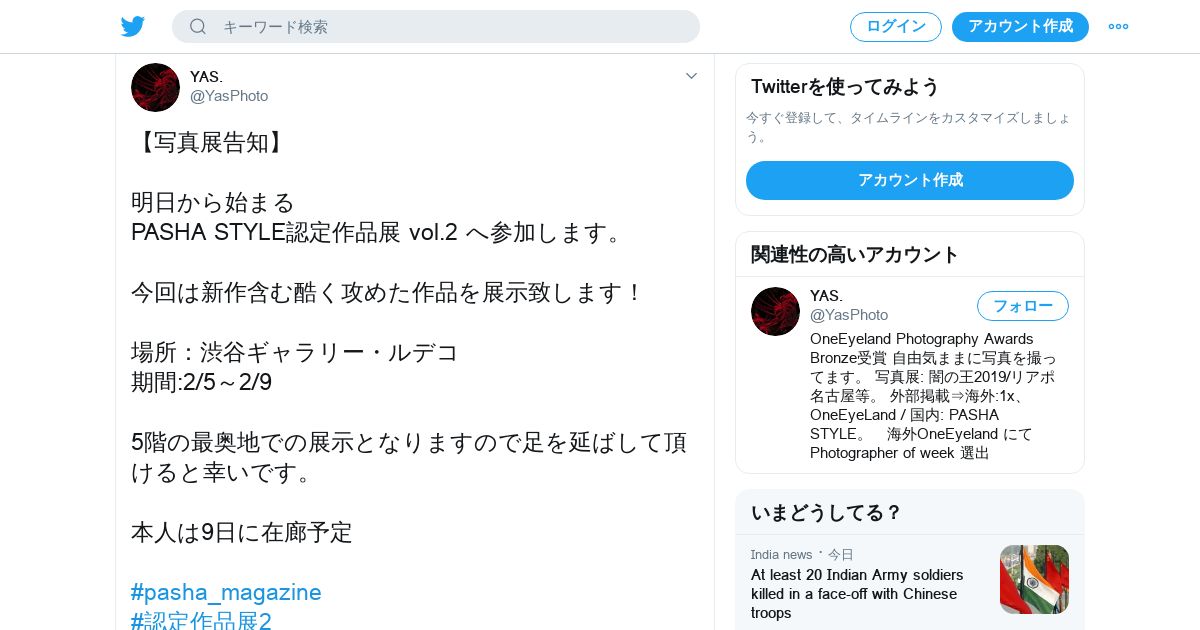Open the YAS. avatar in tweet header
Viewport: 1200px width, 630px height.
[x=155, y=87]
